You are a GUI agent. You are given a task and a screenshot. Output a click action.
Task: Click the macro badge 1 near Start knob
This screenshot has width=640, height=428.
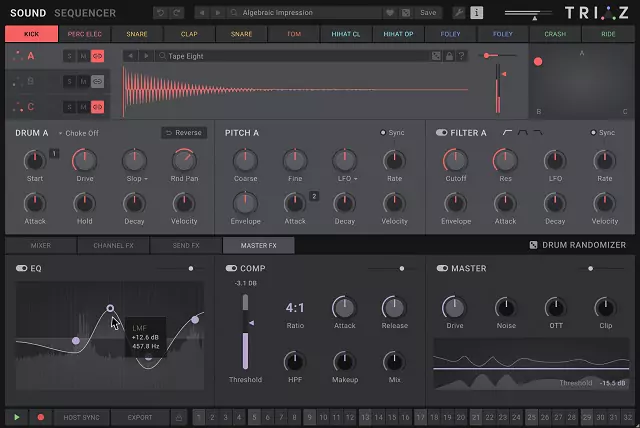(54, 153)
